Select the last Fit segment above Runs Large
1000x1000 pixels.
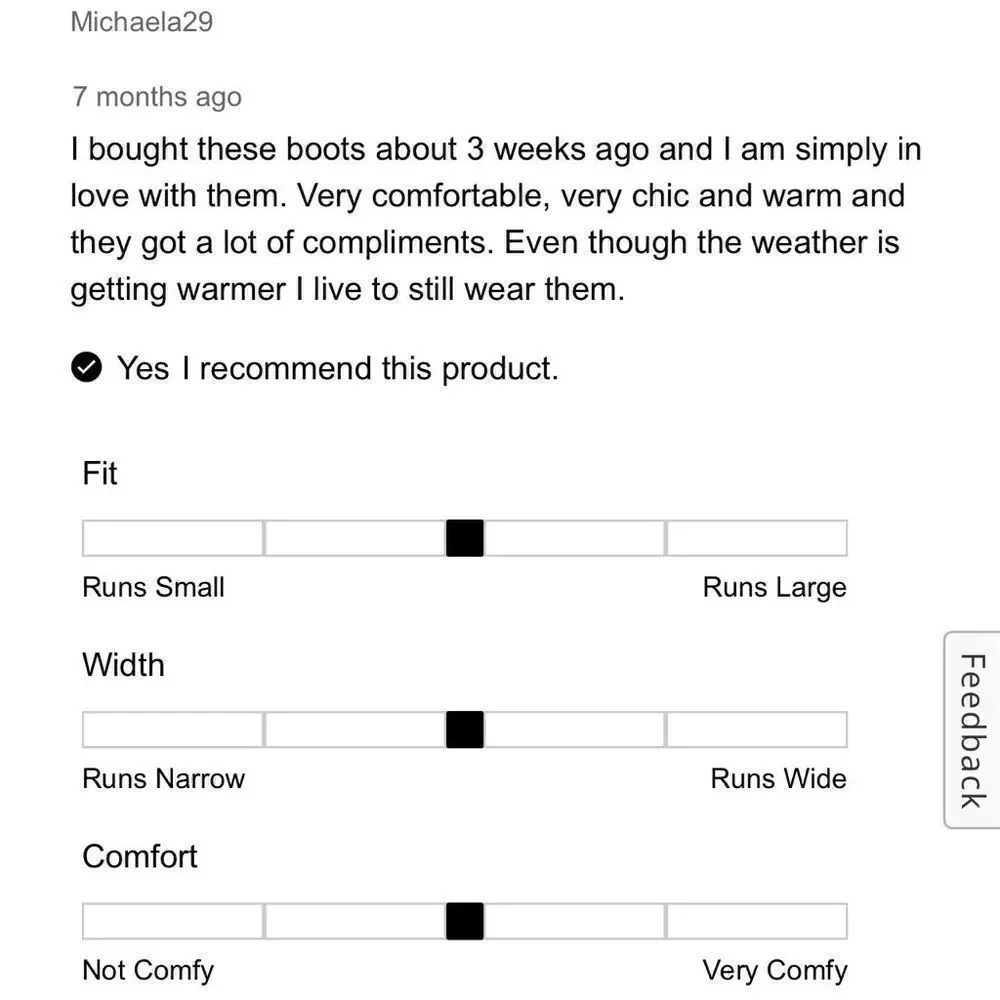[757, 538]
